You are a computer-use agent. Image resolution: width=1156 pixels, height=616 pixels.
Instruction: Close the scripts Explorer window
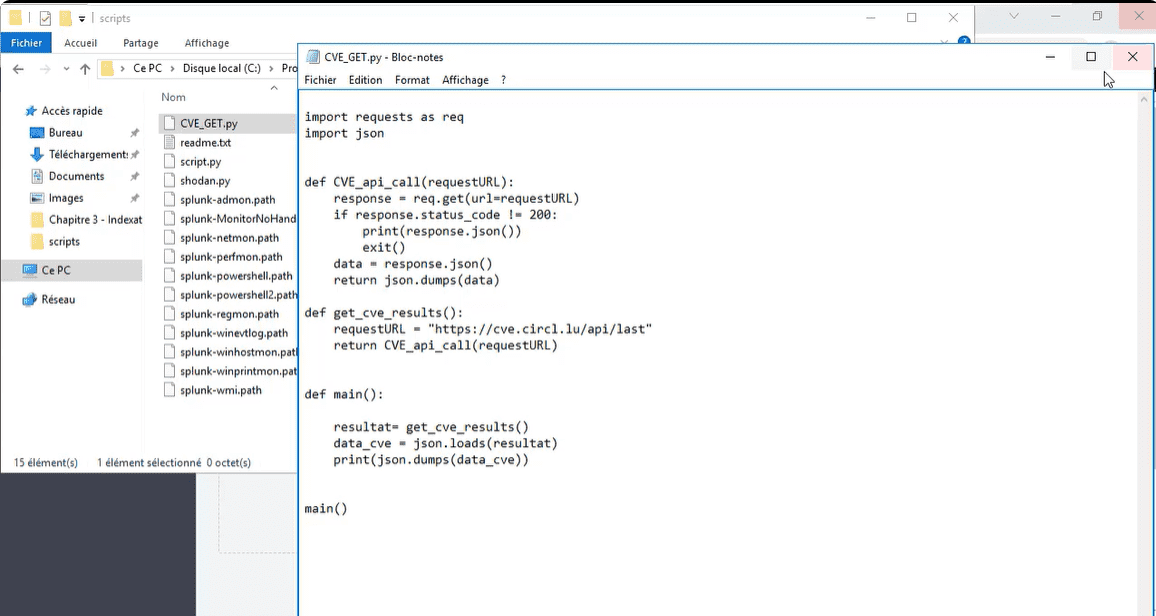coord(953,18)
